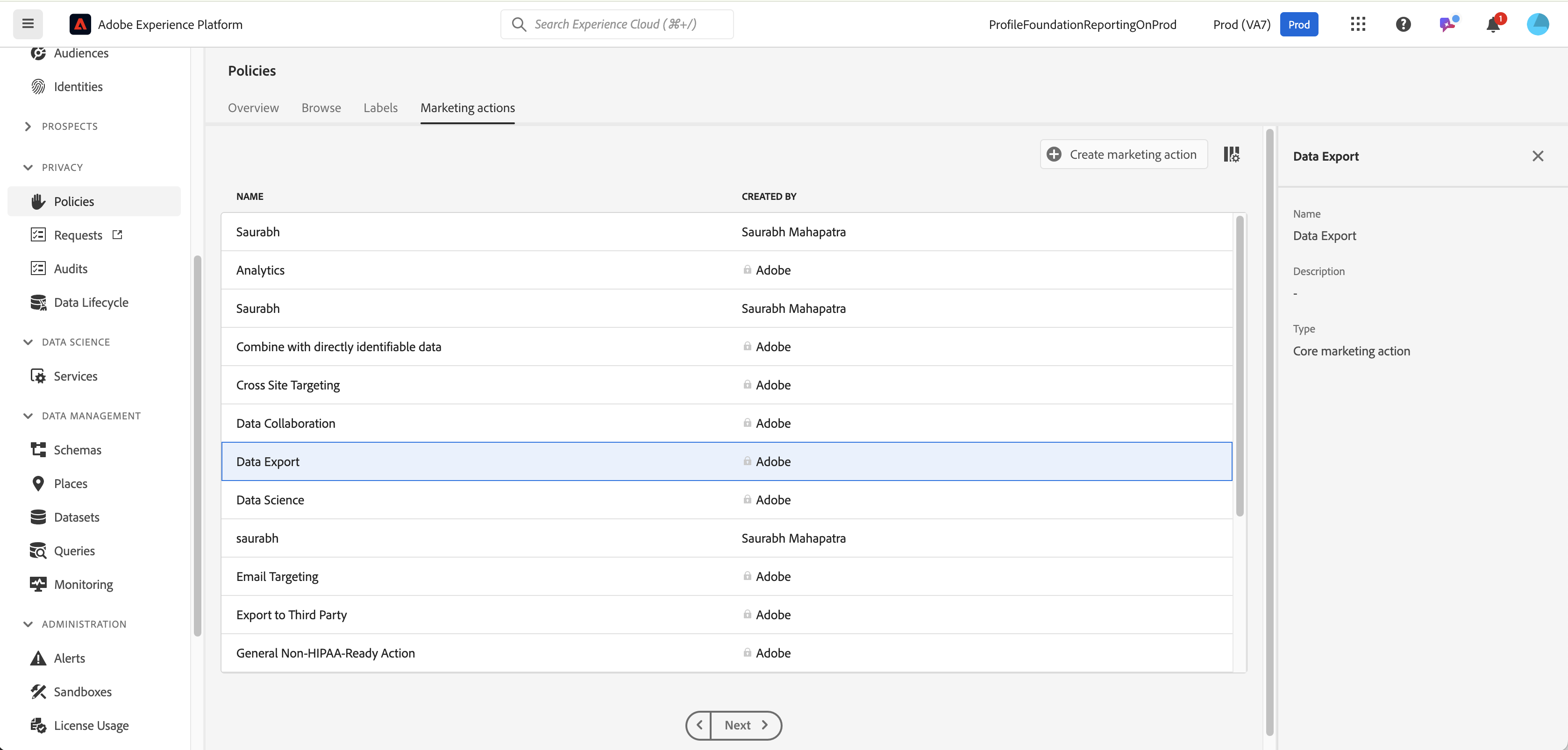Open the user profile avatar

click(x=1538, y=24)
